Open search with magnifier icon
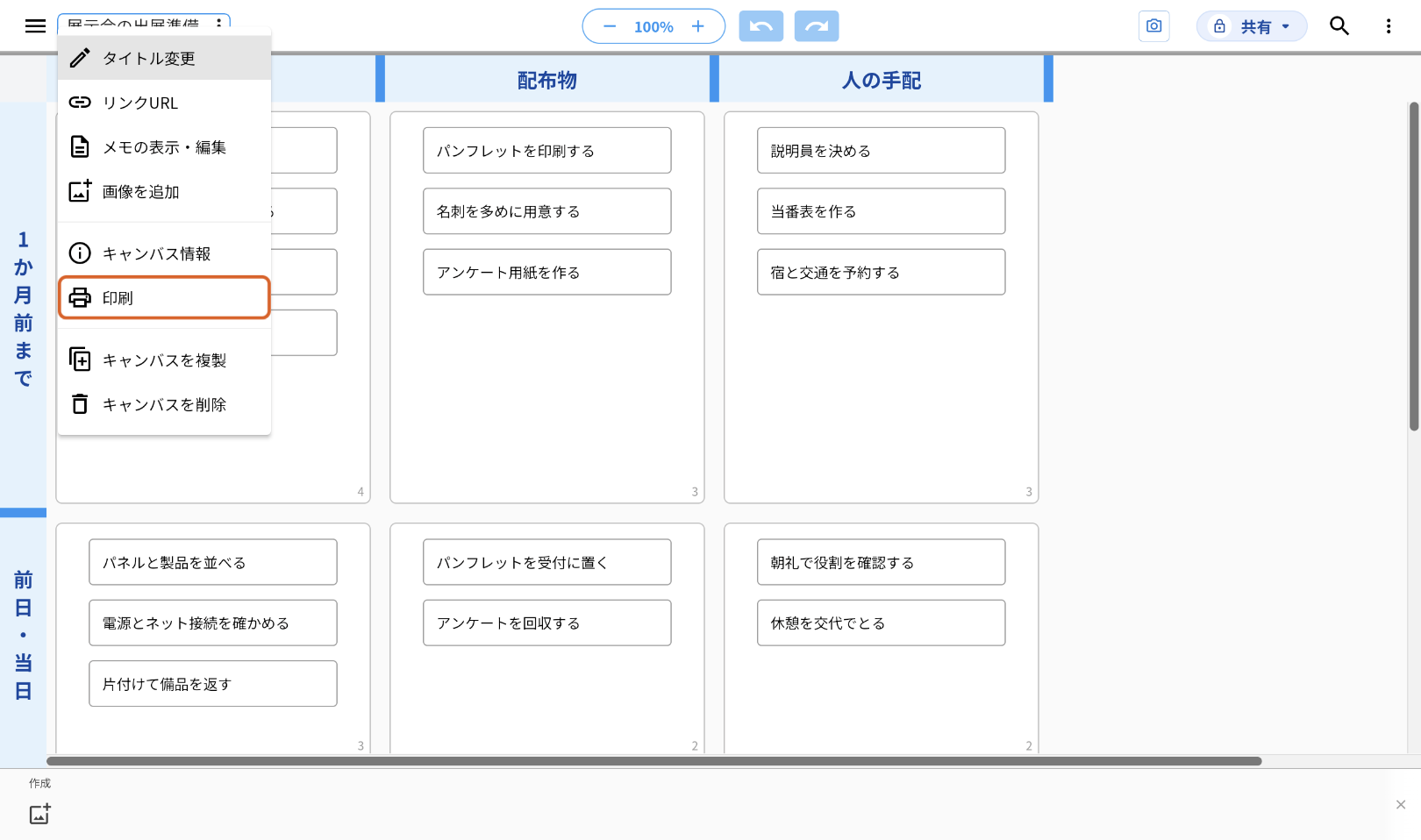The image size is (1421, 840). click(1339, 26)
